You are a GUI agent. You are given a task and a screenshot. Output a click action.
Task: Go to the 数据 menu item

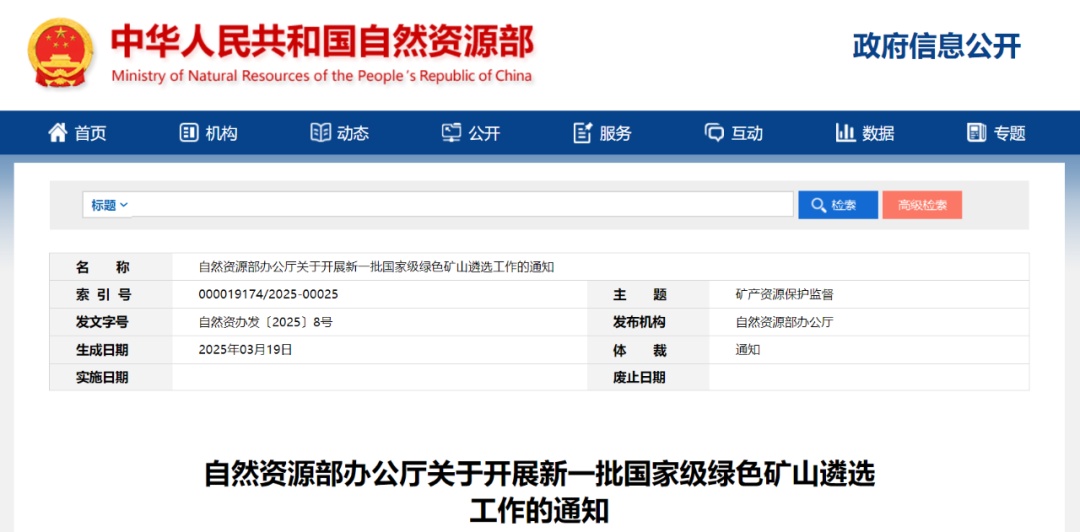pos(878,133)
